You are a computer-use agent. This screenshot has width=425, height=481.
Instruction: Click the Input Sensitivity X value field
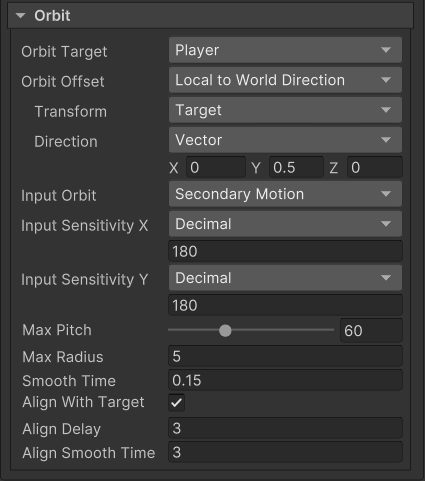pos(285,251)
